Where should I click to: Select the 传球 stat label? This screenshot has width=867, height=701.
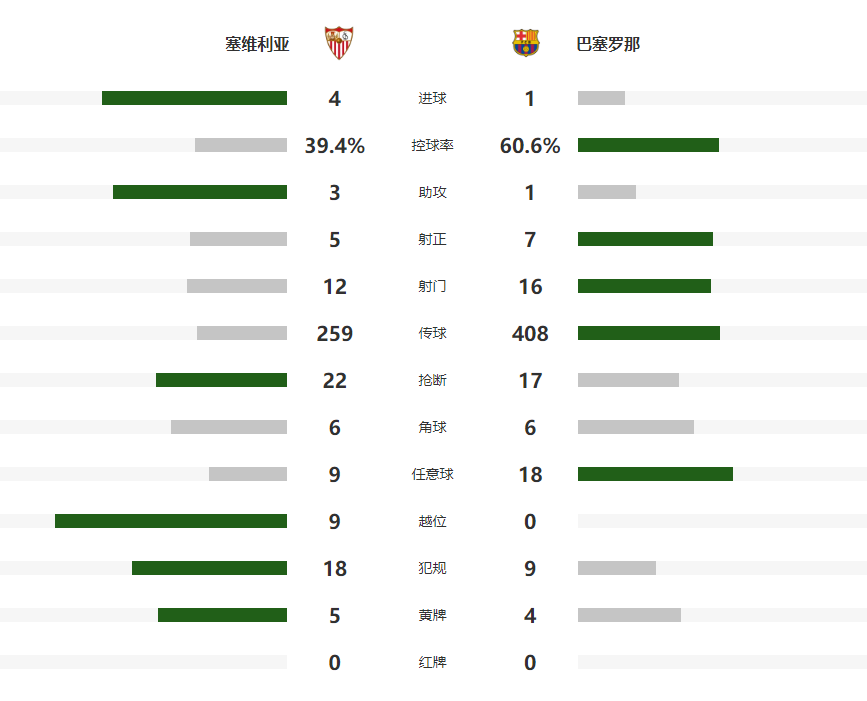[x=432, y=333]
